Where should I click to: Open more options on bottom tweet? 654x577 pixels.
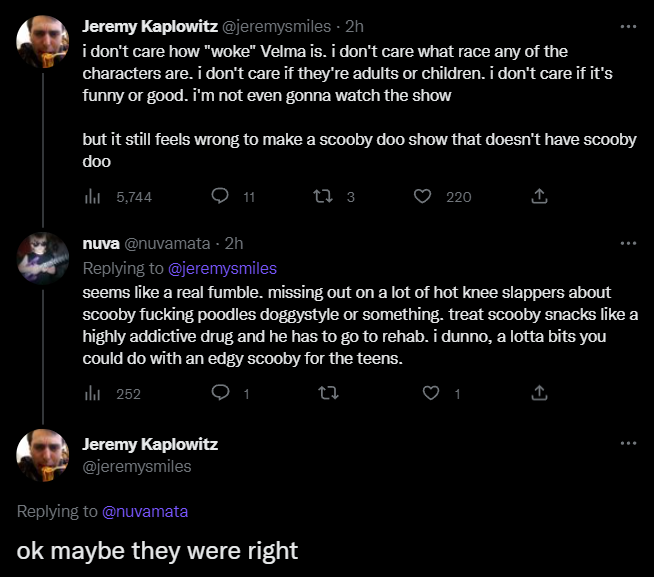(628, 443)
